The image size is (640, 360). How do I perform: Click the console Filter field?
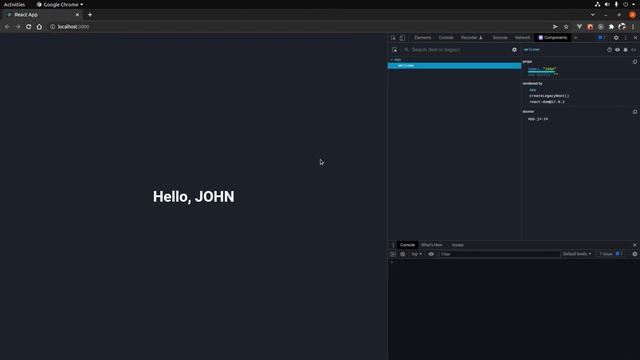[x=500, y=254]
